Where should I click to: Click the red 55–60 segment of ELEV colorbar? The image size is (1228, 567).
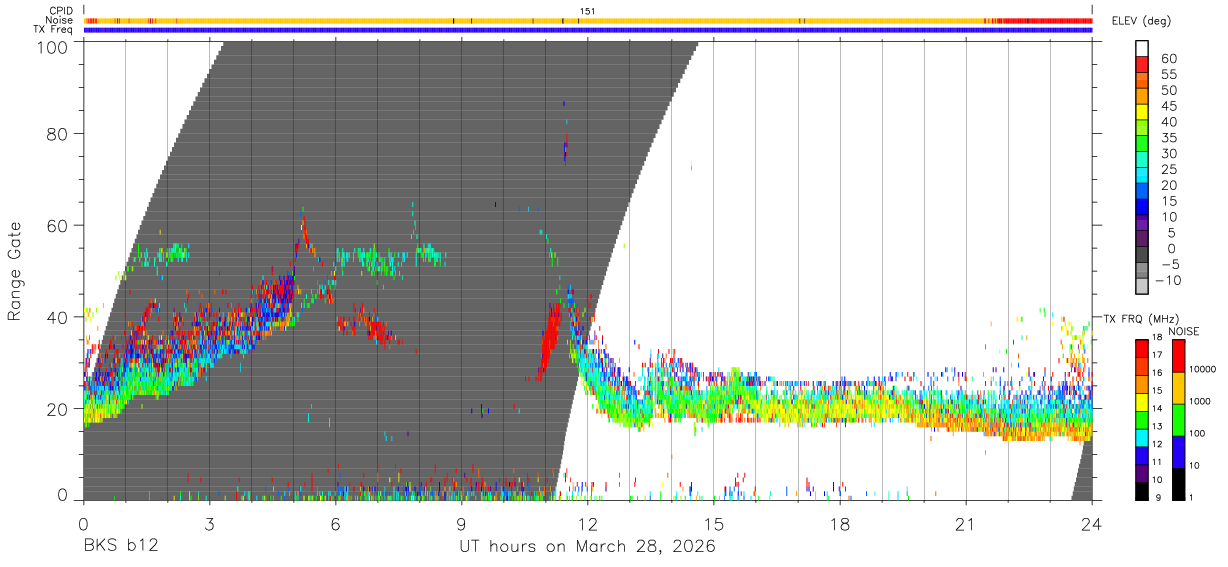pos(1142,66)
